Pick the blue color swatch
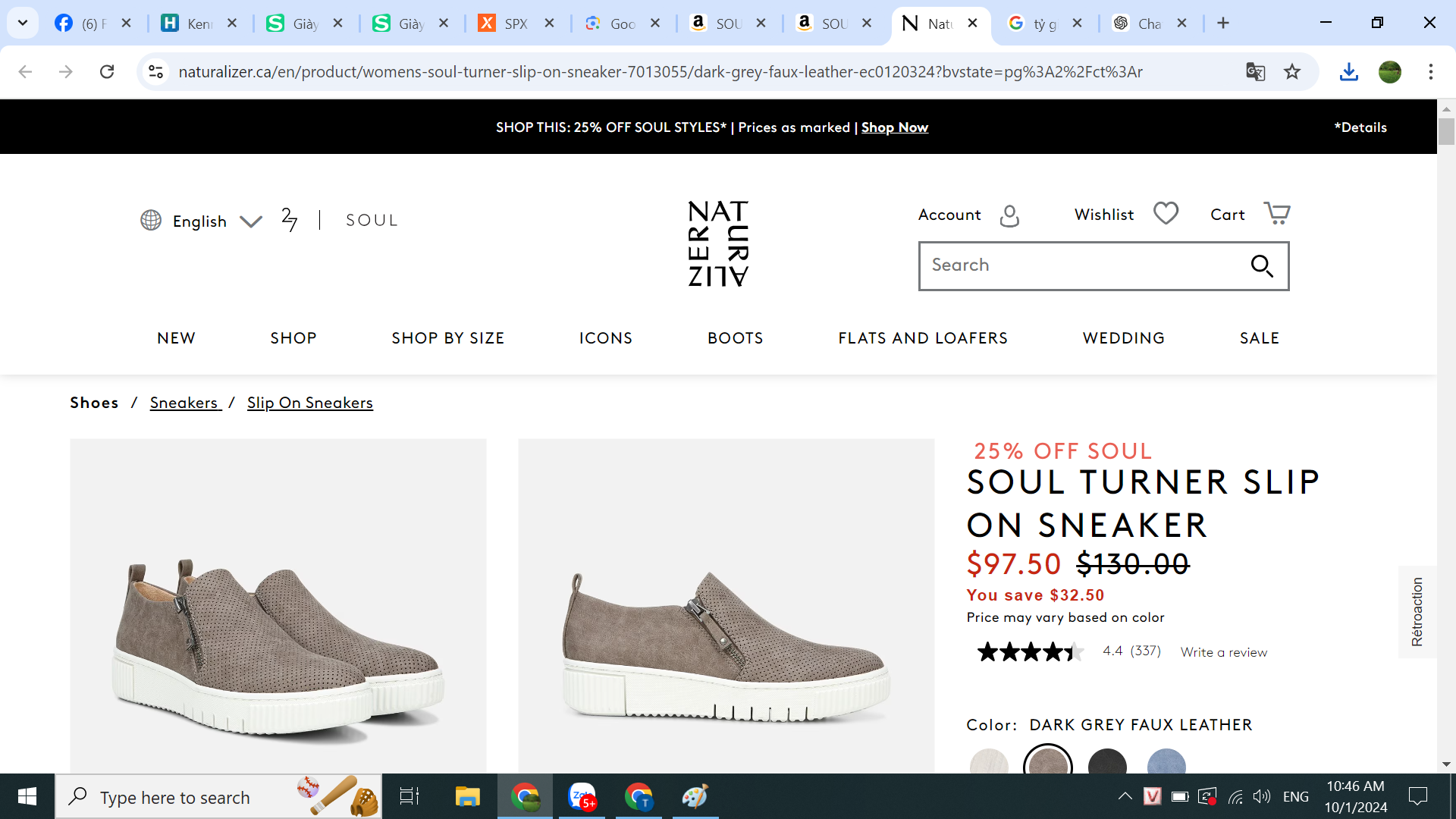This screenshot has height=819, width=1456. 1166,763
